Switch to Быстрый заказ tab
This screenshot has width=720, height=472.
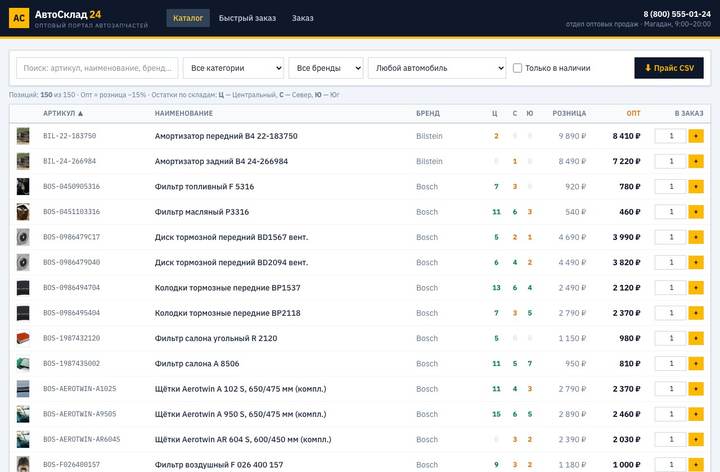247,18
